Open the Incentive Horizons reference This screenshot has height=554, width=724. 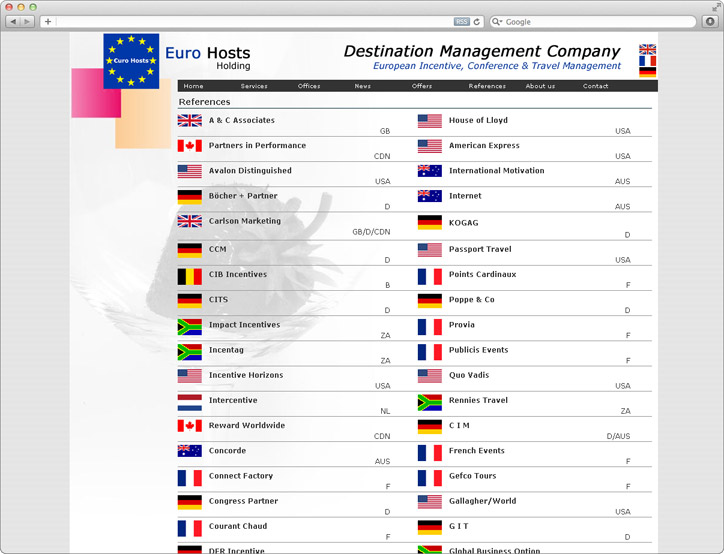(x=246, y=375)
